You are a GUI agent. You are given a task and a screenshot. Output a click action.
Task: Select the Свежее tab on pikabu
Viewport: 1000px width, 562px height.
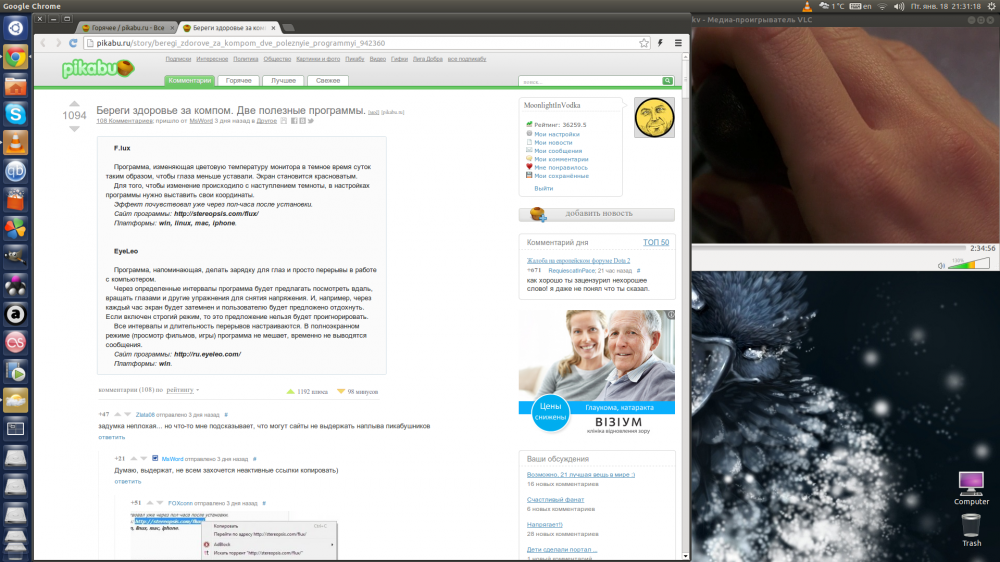tap(328, 80)
